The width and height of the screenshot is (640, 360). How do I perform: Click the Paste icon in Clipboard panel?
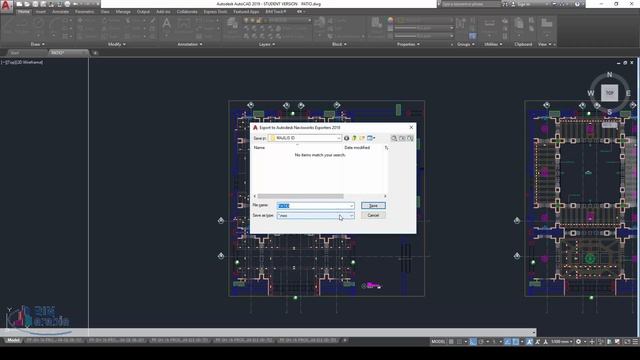[519, 24]
